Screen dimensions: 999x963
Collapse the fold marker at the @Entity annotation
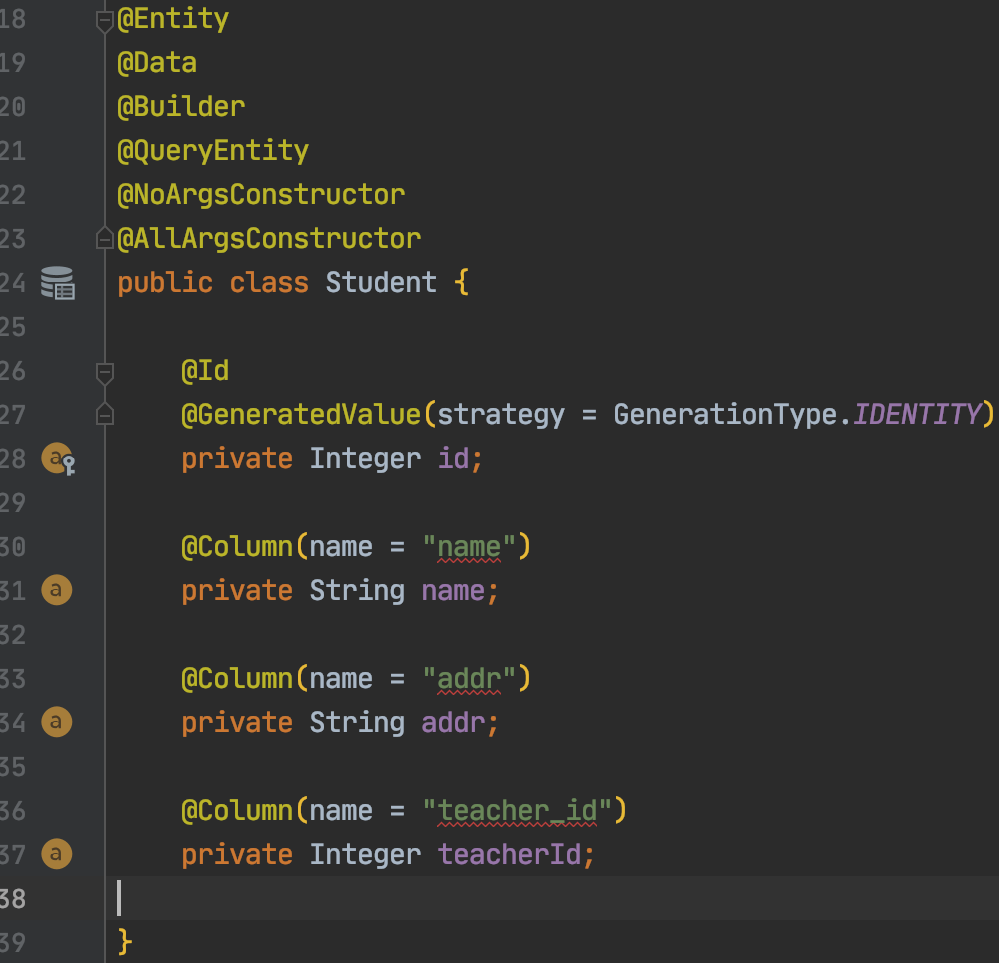[x=104, y=19]
